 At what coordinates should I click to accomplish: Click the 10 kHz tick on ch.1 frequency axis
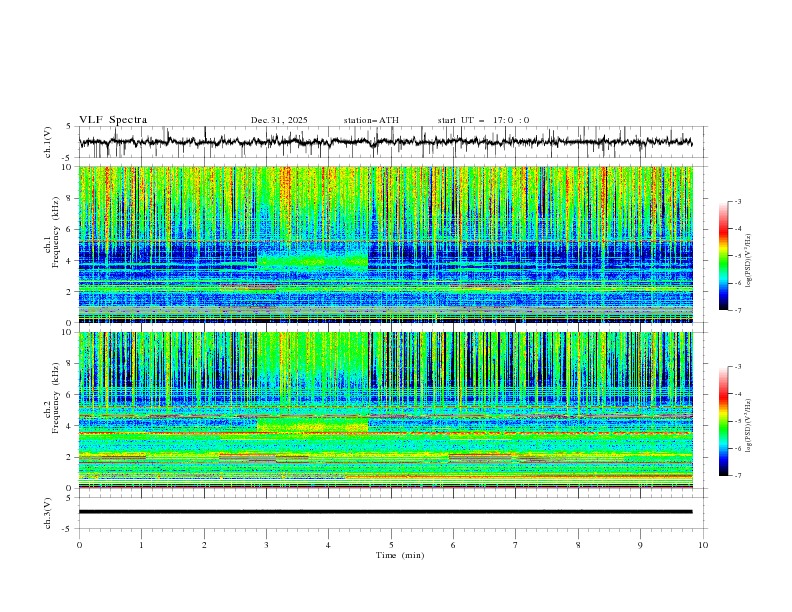(66, 167)
